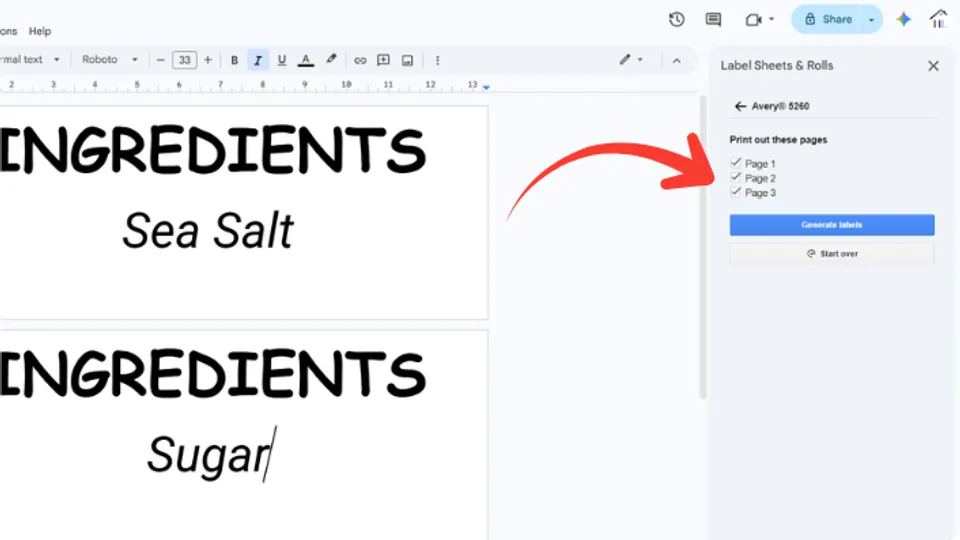
Task: Expand the meeting camera dropdown arrow
Action: point(771,20)
